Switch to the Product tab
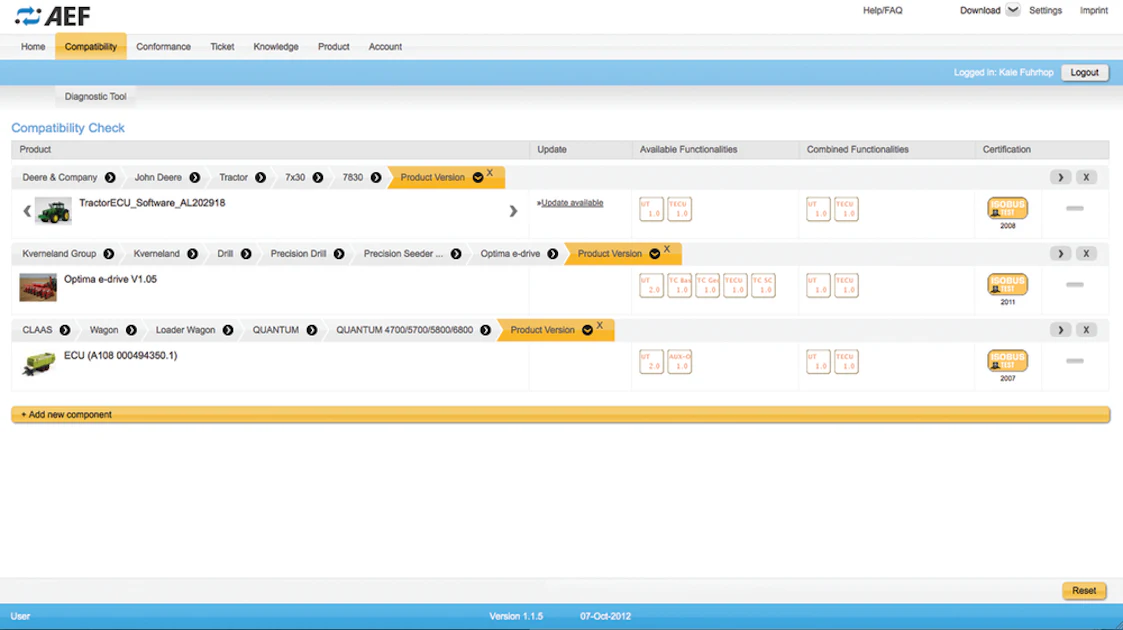 [x=334, y=47]
